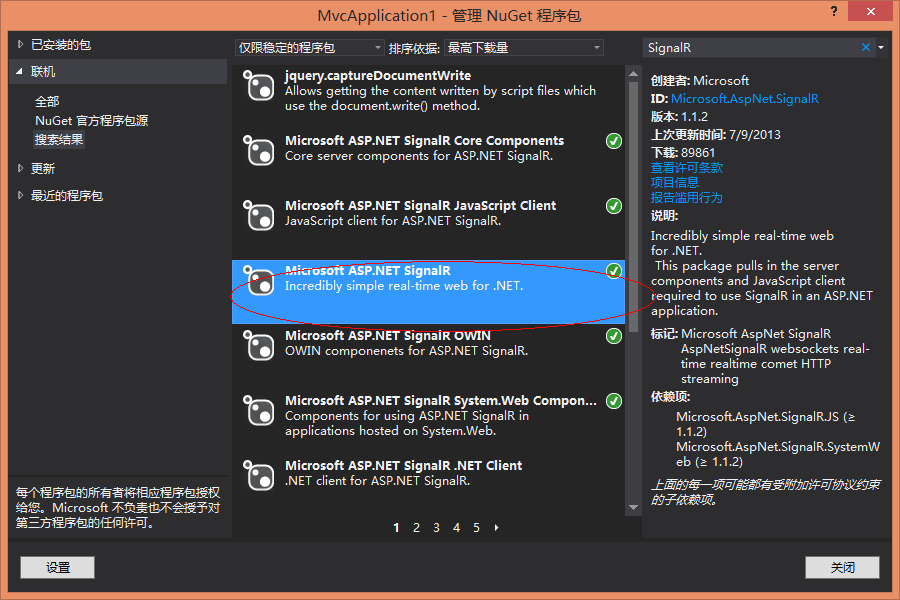
Task: Go to results page 1
Action: click(396, 528)
